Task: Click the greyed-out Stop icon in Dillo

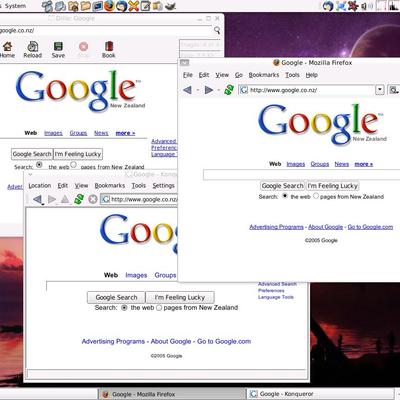Action: 83,46
